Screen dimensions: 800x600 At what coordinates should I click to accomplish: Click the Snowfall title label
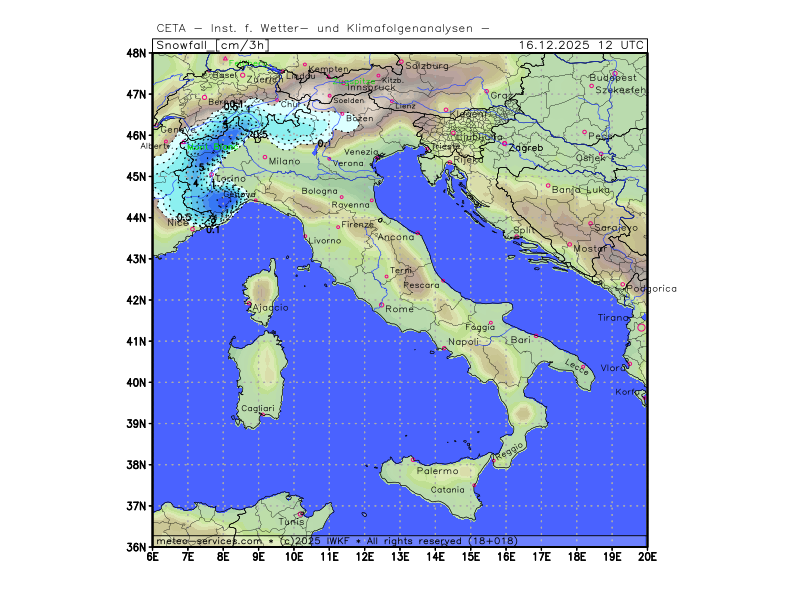click(184, 45)
